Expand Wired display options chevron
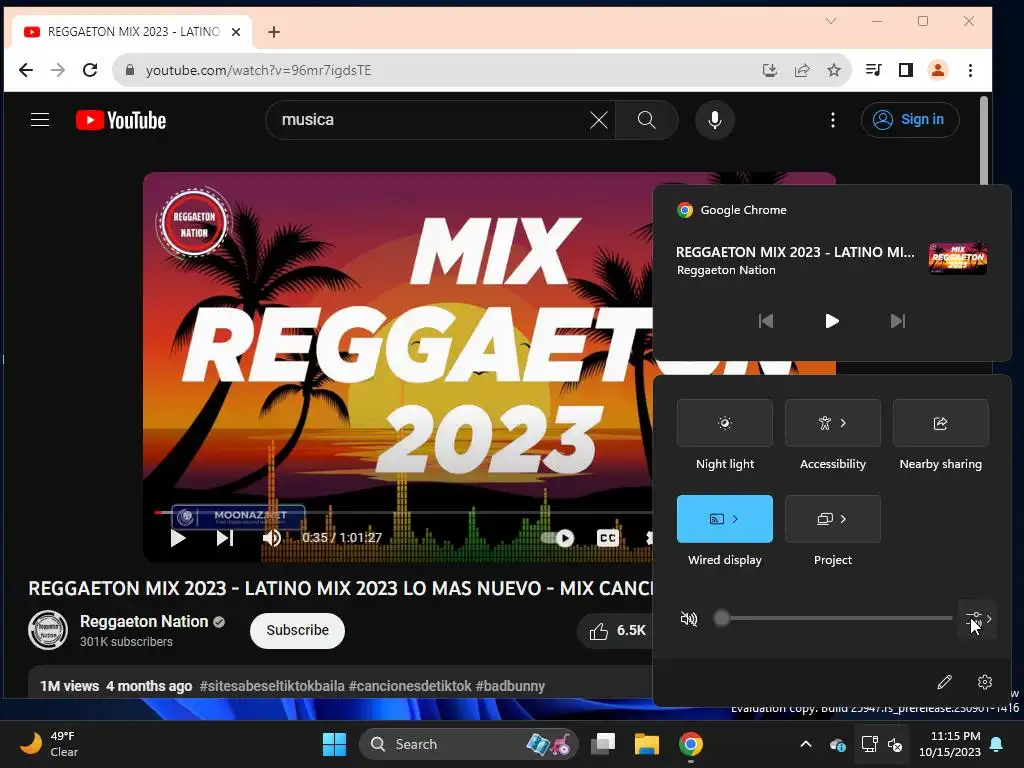The height and width of the screenshot is (768, 1024). pos(736,519)
